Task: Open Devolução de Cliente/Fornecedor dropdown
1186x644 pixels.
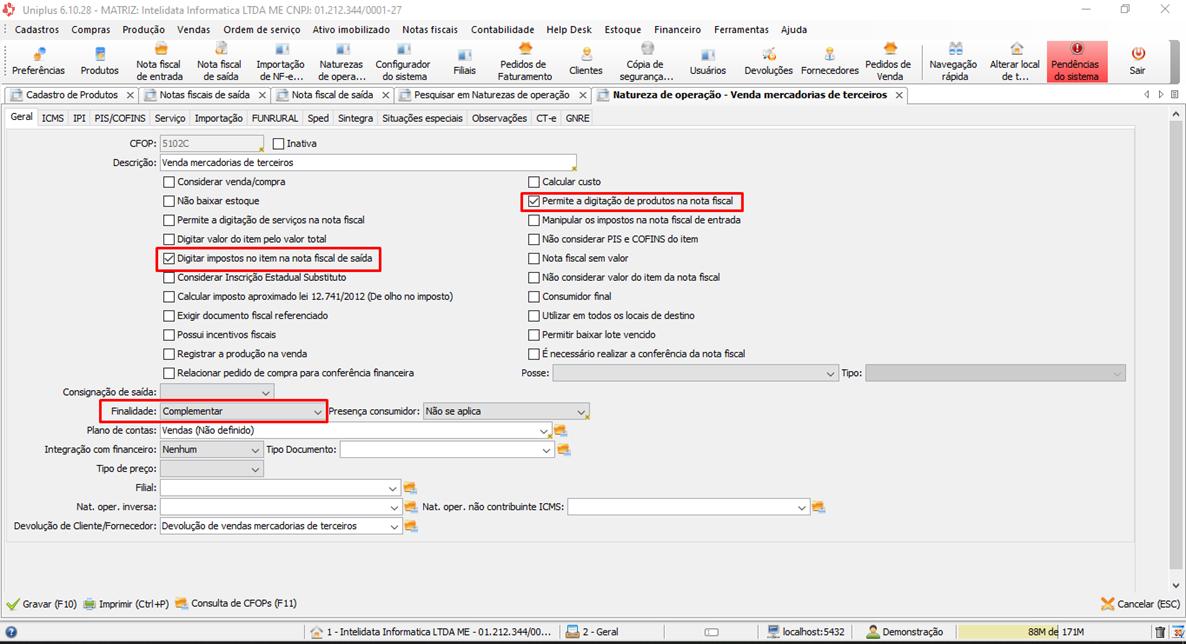Action: [x=394, y=526]
